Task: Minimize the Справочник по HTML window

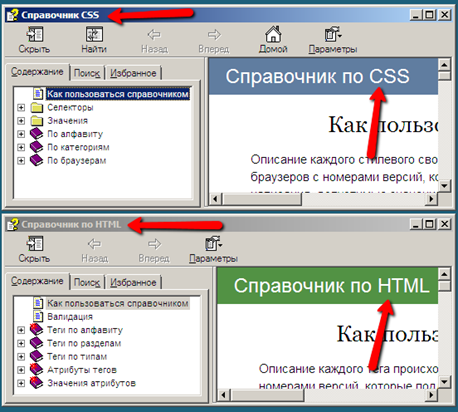Action: pos(416,224)
